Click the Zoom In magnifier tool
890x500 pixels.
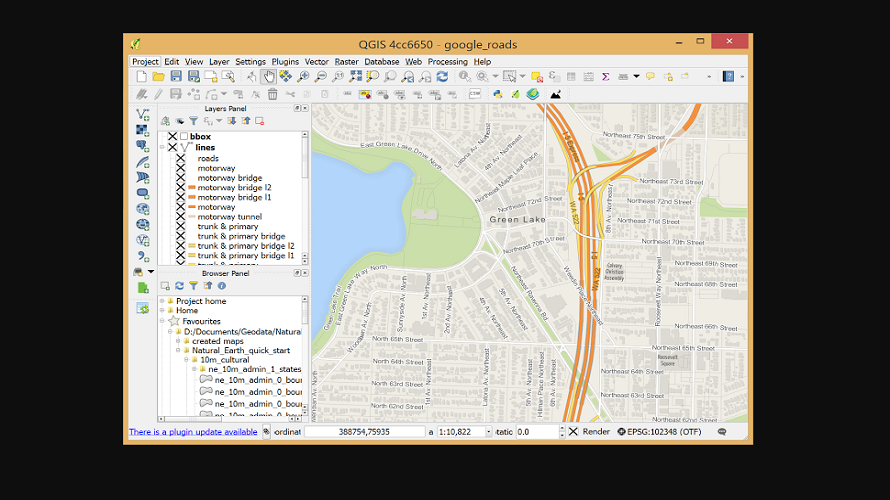(x=303, y=76)
